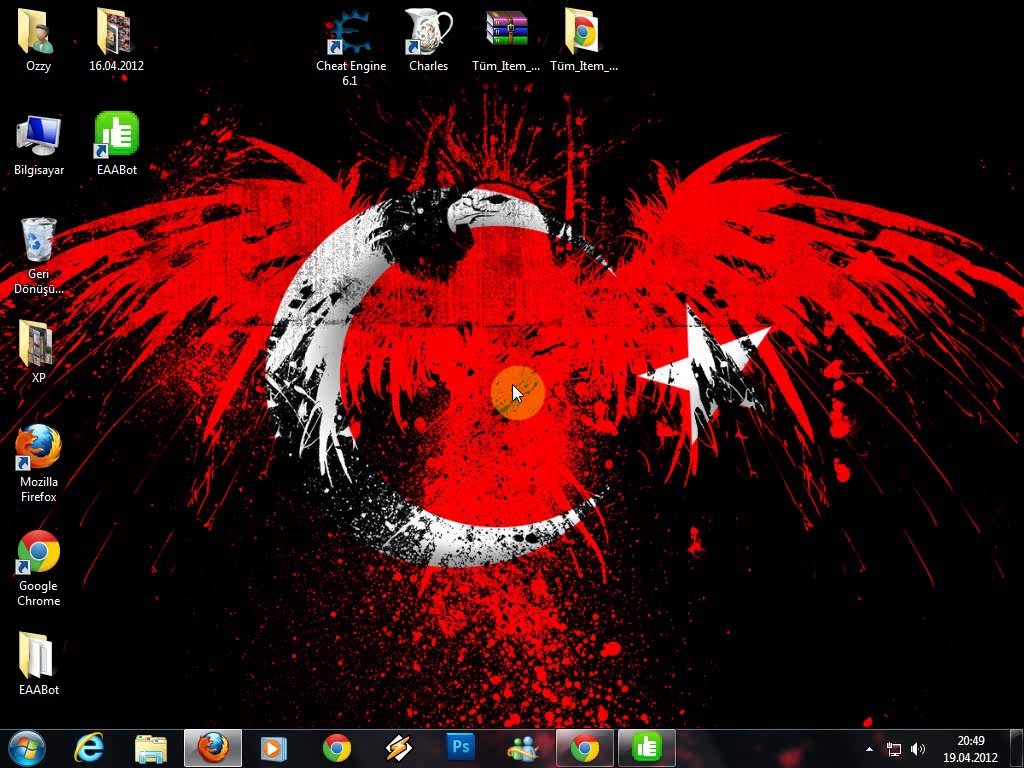Screen dimensions: 1024x768
Task: Open the XP folder
Action: [x=38, y=351]
